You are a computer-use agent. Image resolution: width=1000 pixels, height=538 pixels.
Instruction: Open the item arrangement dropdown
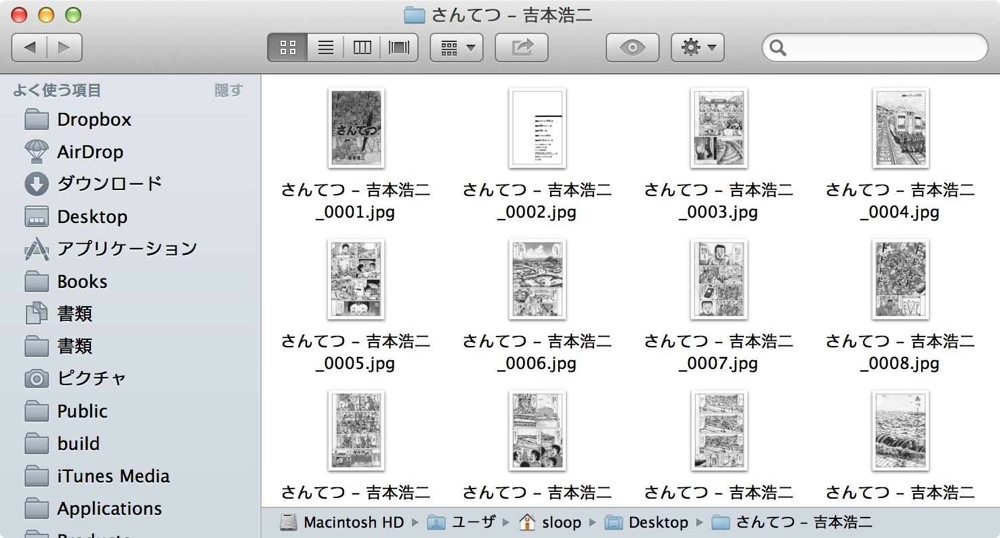tap(457, 48)
